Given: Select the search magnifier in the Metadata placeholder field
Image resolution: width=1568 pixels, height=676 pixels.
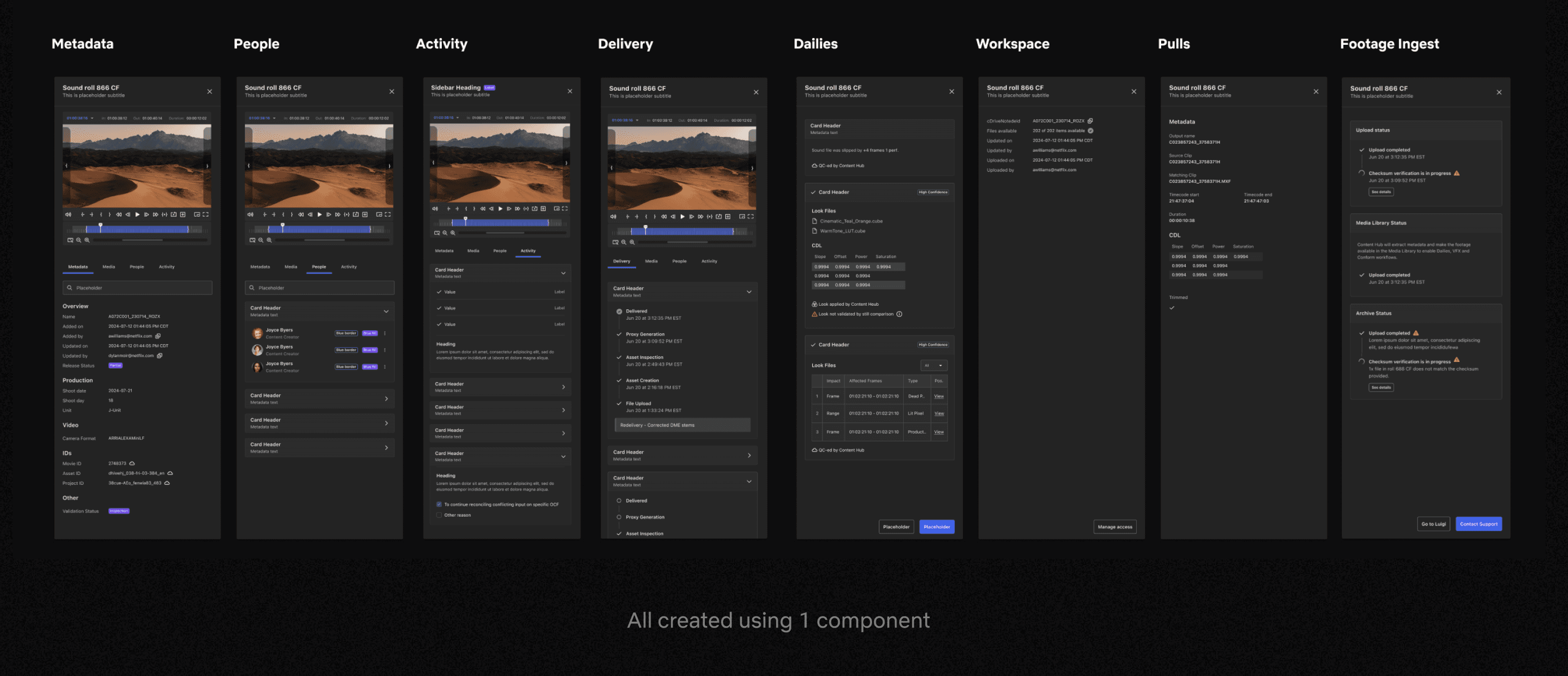Looking at the screenshot, I should (x=69, y=287).
